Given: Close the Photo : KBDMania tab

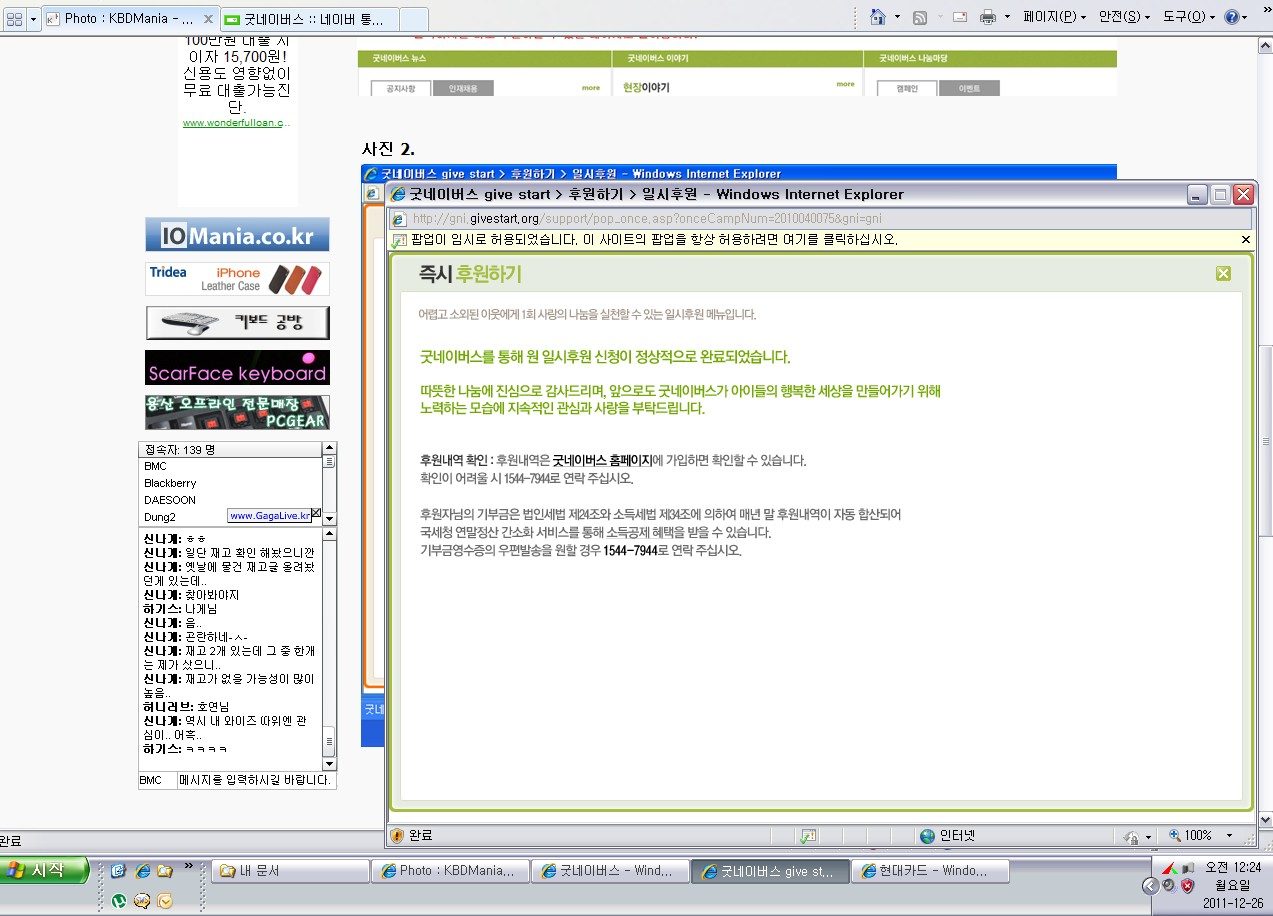Looking at the screenshot, I should coord(207,18).
